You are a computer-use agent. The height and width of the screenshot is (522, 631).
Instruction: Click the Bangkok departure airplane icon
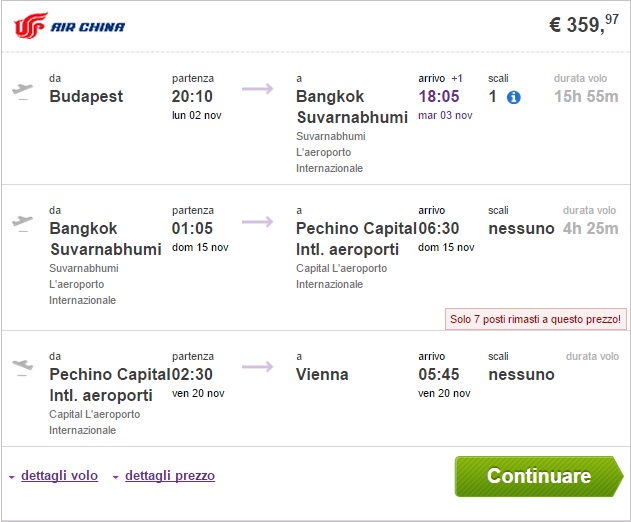[x=21, y=221]
